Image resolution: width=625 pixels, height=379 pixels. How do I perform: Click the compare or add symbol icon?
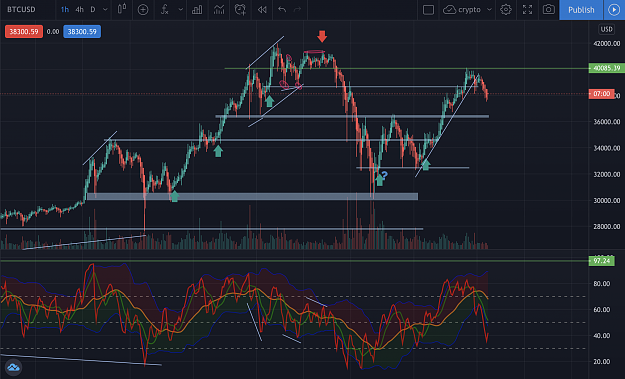(143, 10)
